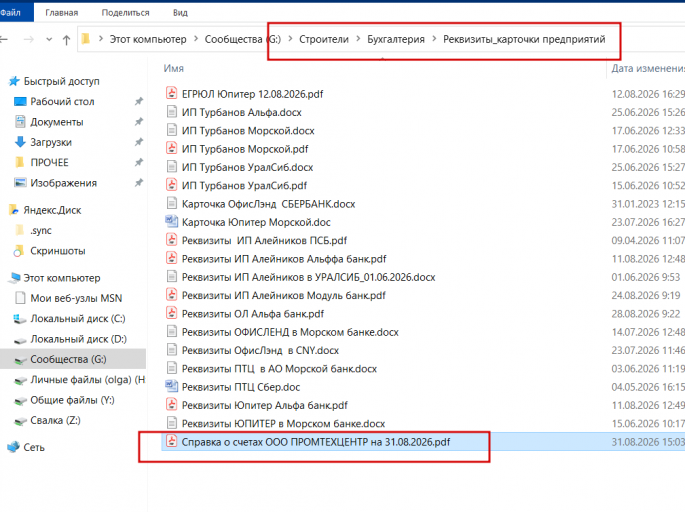The image size is (685, 512).
Task: Click the pin icon beside ПРОЧЕЕ
Action: (x=138, y=163)
